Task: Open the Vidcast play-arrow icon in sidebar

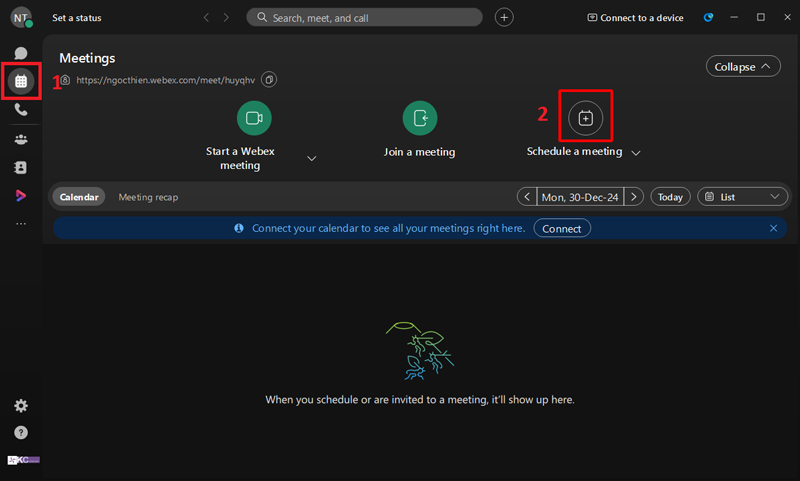Action: coord(21,195)
